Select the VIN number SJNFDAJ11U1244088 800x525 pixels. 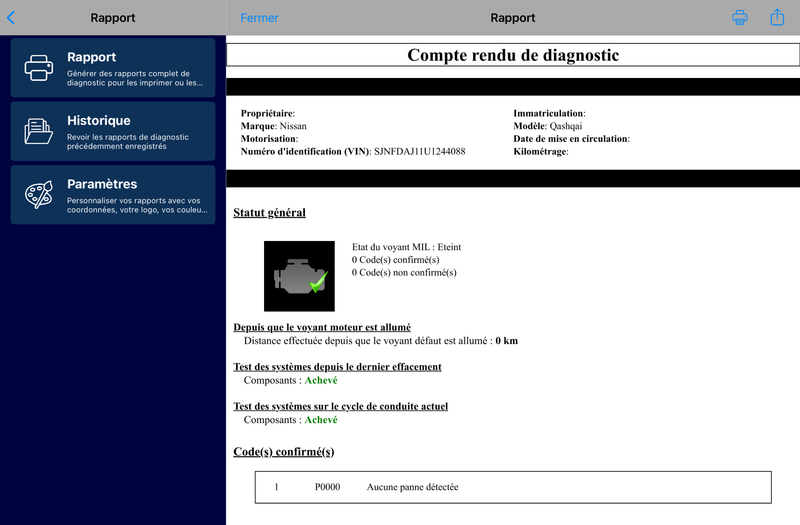(x=419, y=152)
